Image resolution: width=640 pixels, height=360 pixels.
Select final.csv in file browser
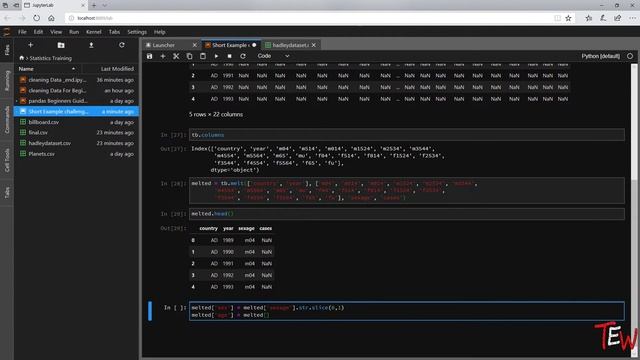click(76, 133)
